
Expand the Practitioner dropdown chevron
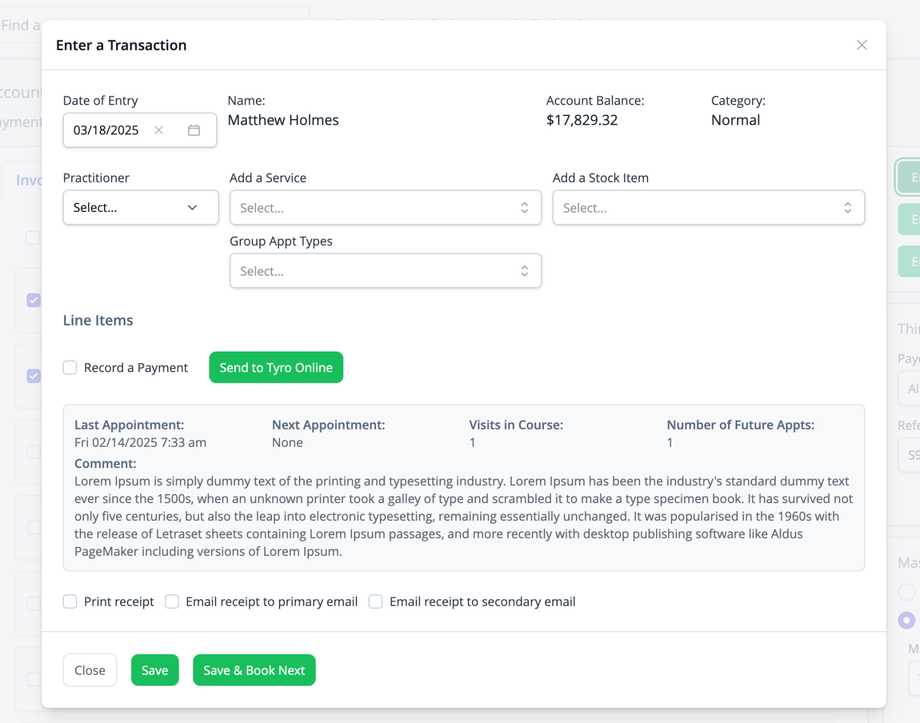pyautogui.click(x=192, y=208)
